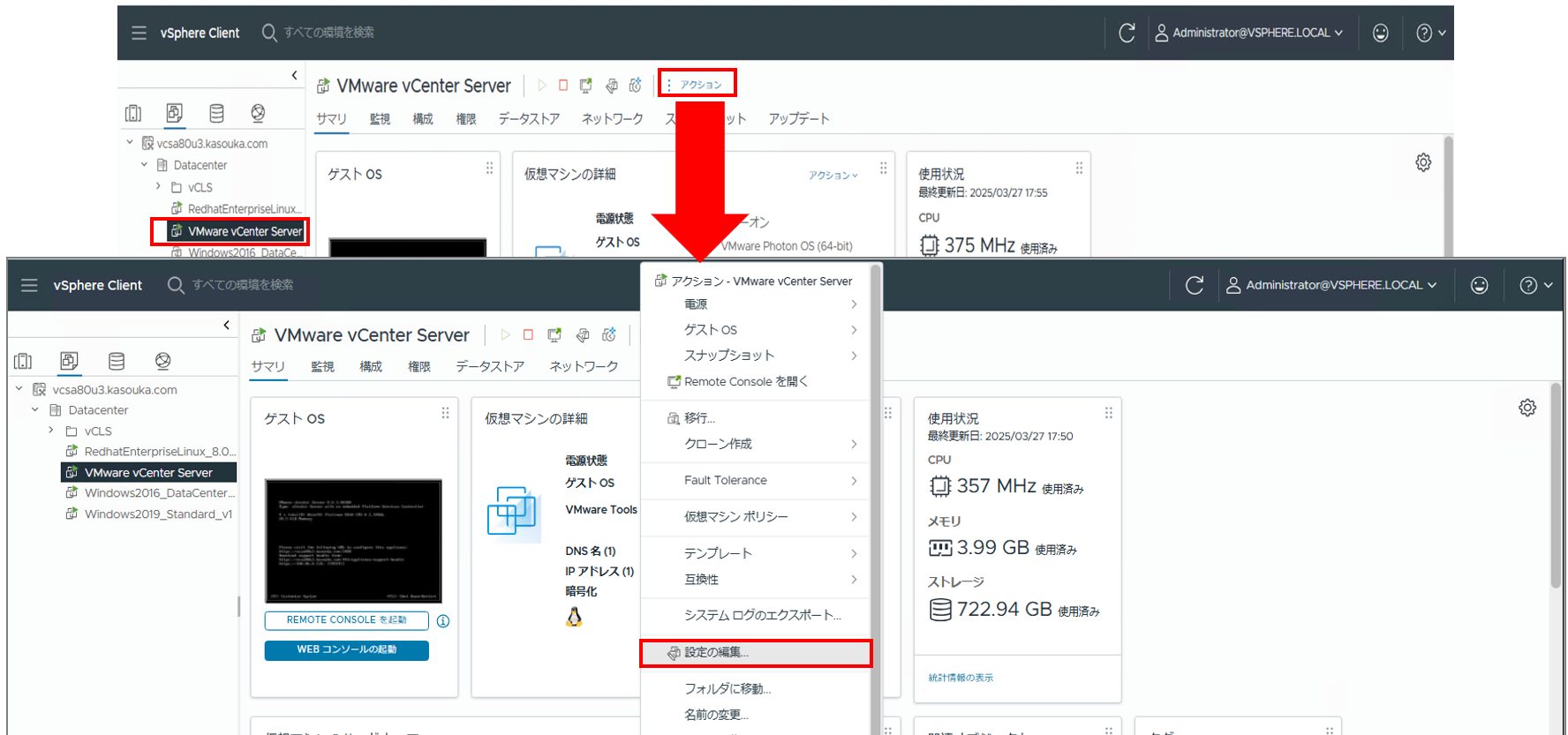Open Networking inventory view in upper screenshot
The height and width of the screenshot is (735, 1568).
coord(258,113)
